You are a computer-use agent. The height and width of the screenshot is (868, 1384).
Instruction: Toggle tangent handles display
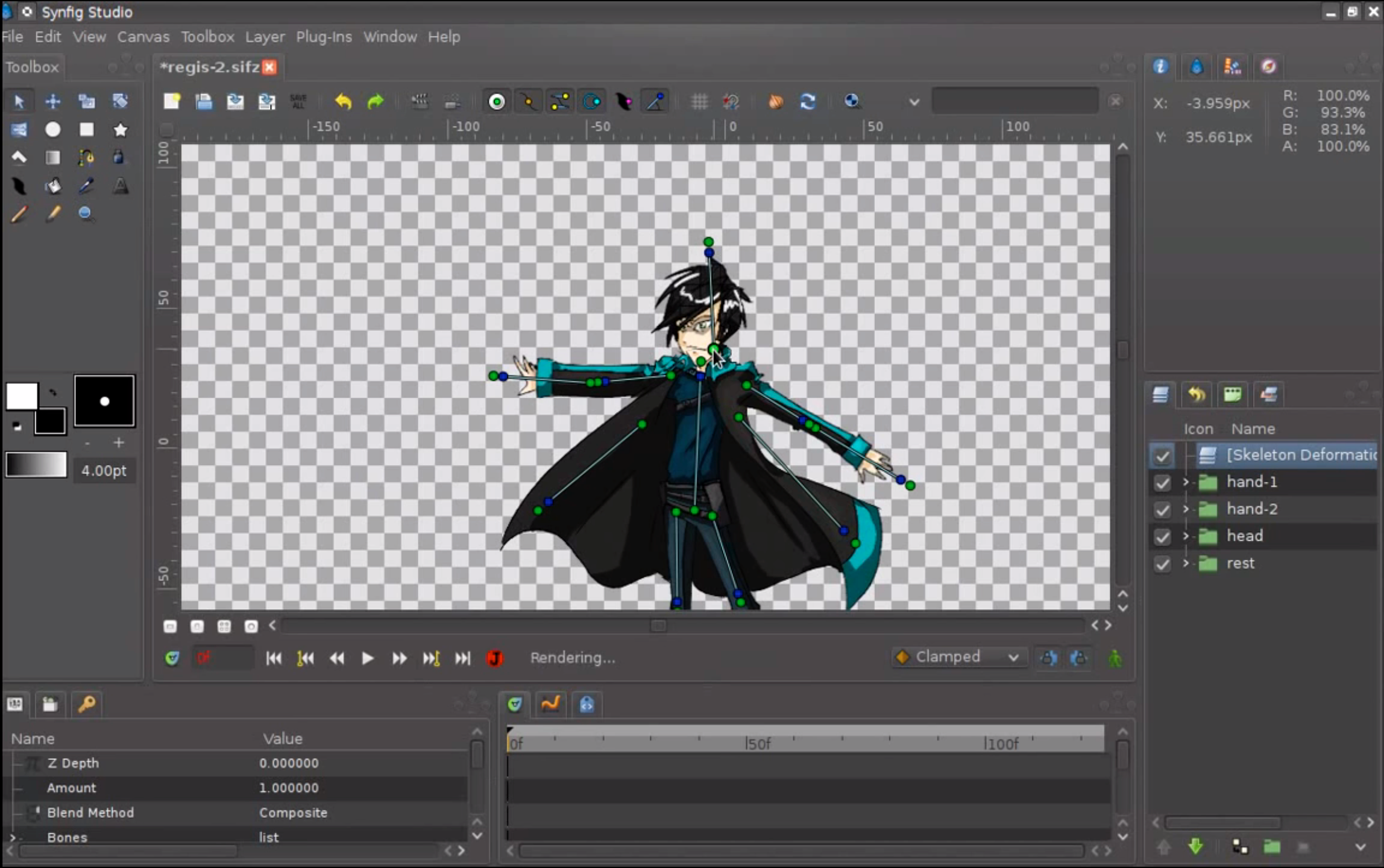[560, 101]
